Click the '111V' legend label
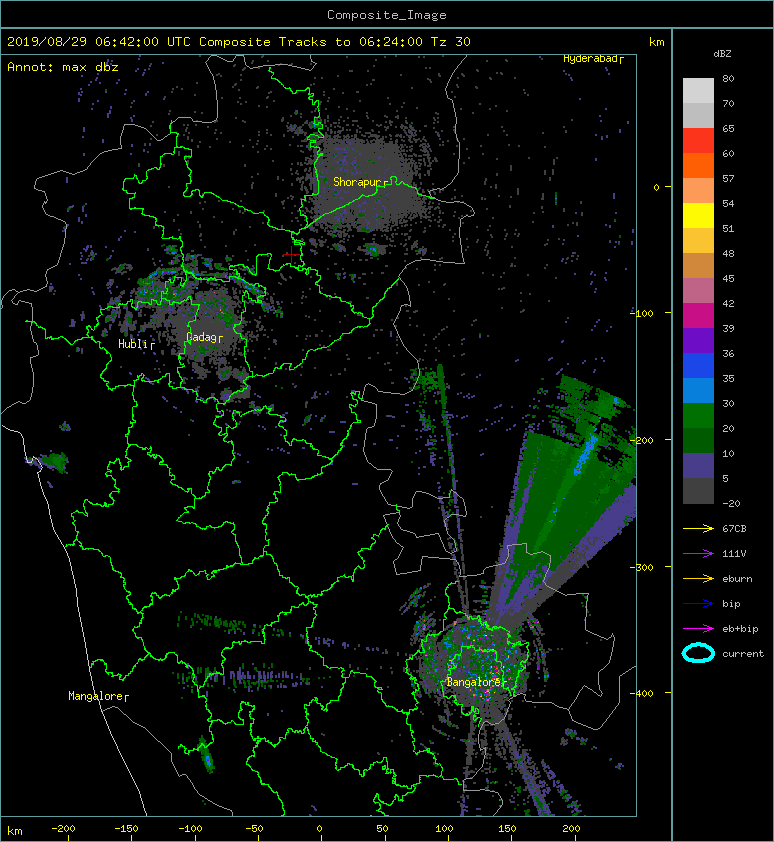 click(x=734, y=554)
